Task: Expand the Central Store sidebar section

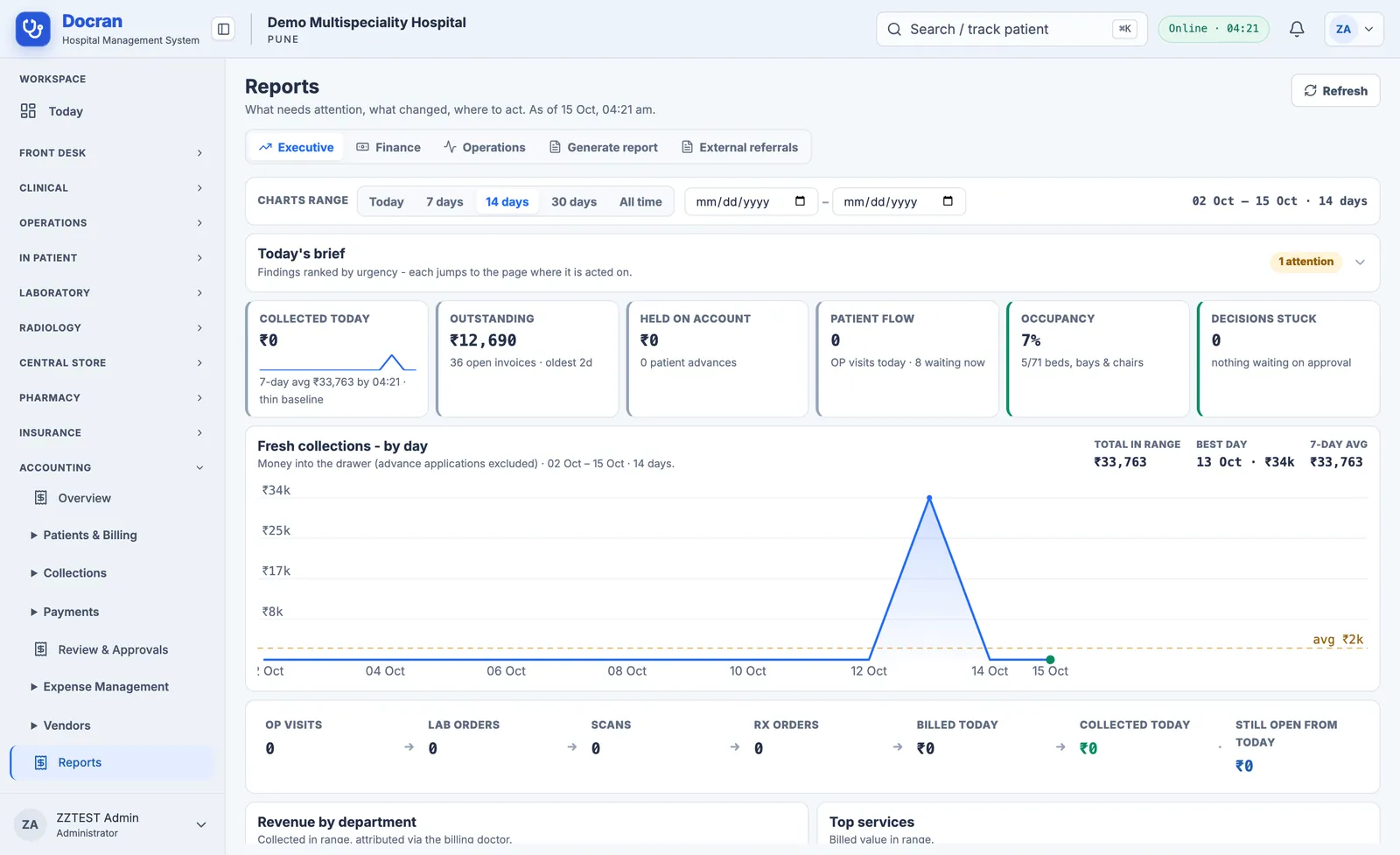Action: [111, 363]
